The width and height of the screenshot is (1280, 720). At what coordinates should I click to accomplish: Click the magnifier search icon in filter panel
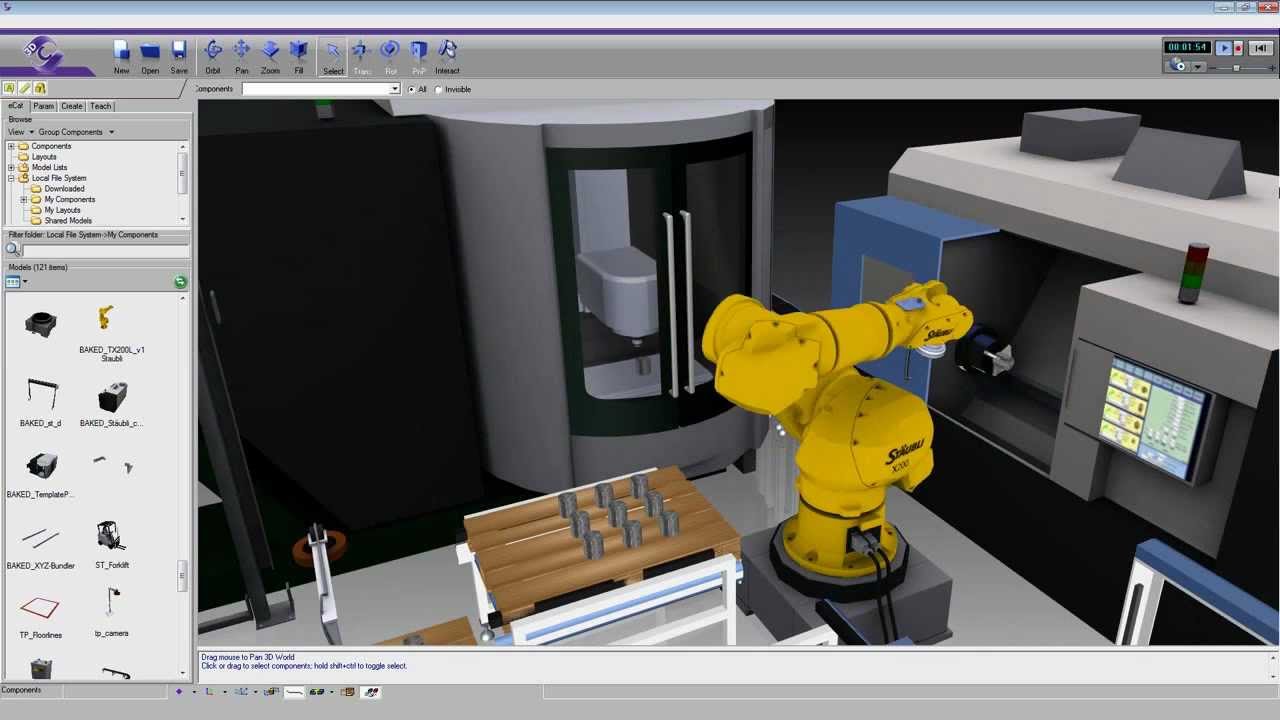(x=13, y=249)
